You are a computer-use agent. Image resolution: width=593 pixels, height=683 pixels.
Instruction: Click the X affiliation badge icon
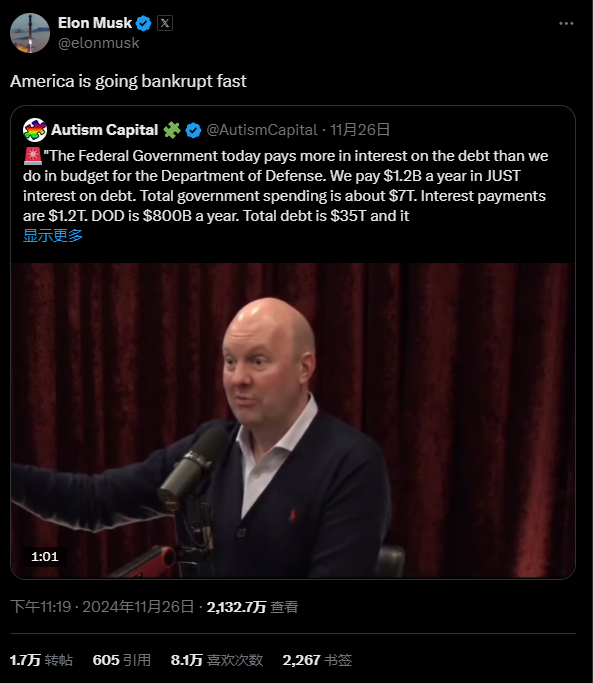165,23
